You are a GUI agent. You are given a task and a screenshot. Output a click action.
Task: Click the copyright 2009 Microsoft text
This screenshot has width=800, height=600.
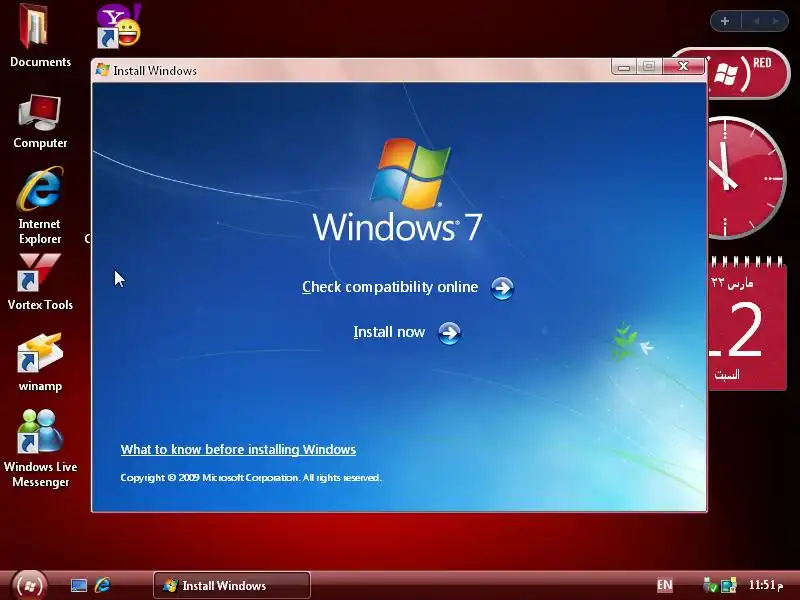251,478
